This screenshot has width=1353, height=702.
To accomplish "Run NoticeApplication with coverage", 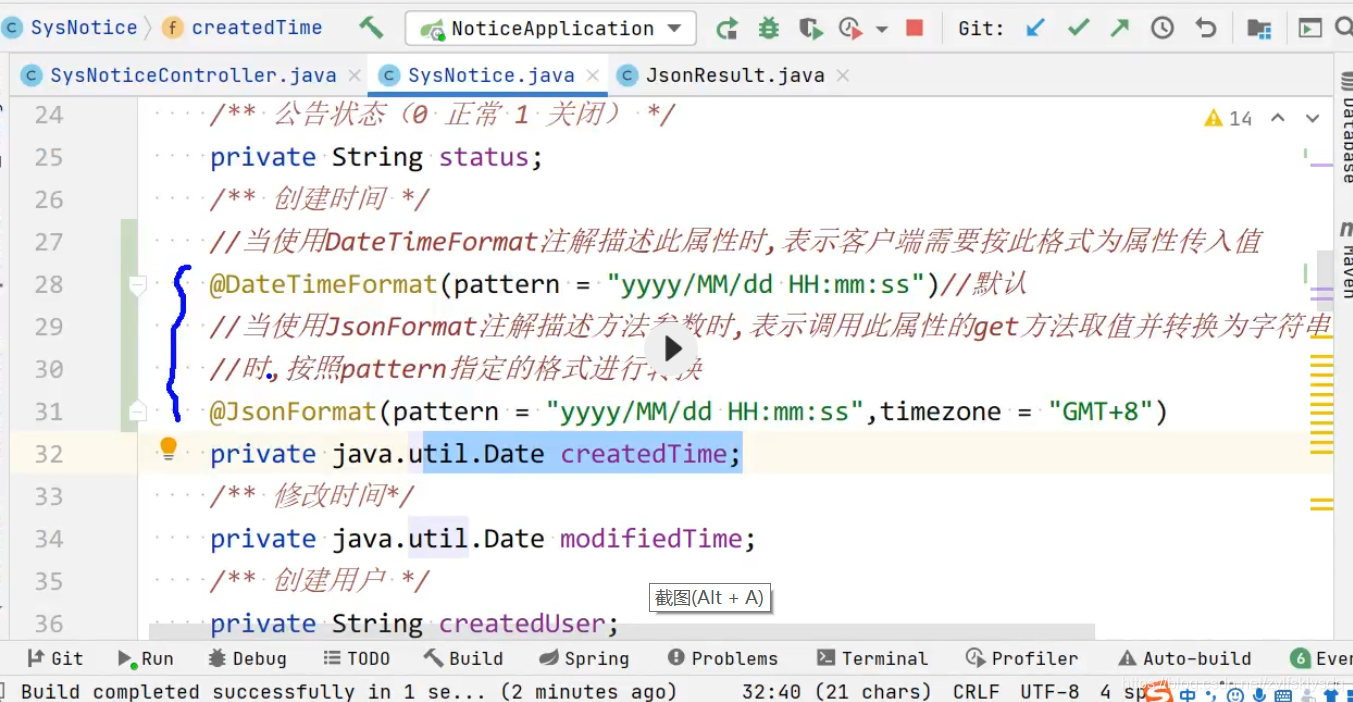I will 810,28.
